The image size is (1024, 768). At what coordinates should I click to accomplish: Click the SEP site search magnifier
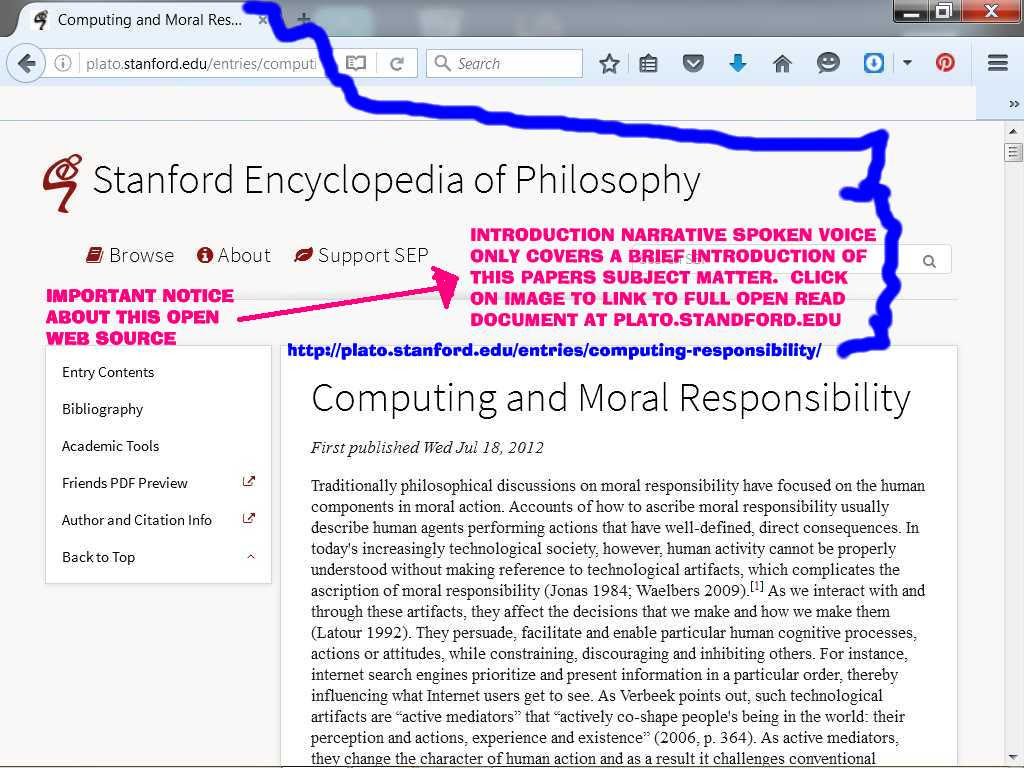coord(929,261)
